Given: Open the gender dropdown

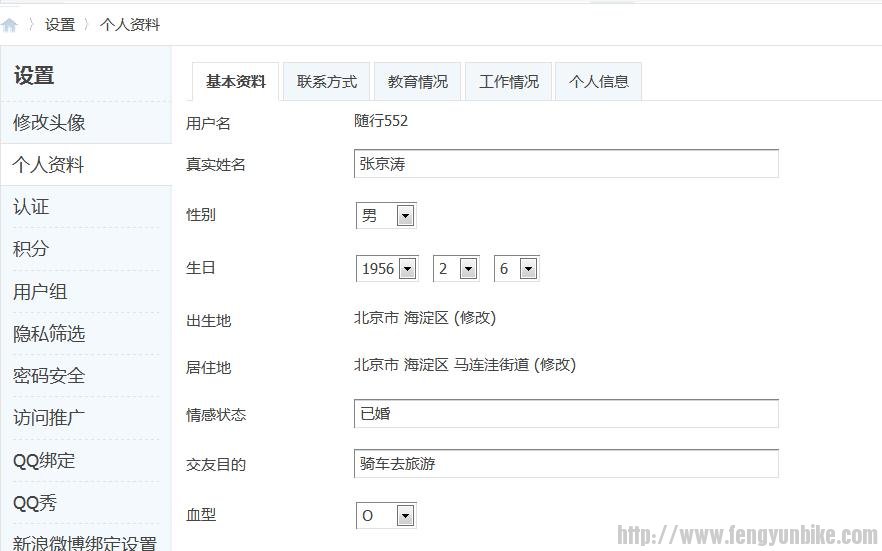Looking at the screenshot, I should point(386,215).
